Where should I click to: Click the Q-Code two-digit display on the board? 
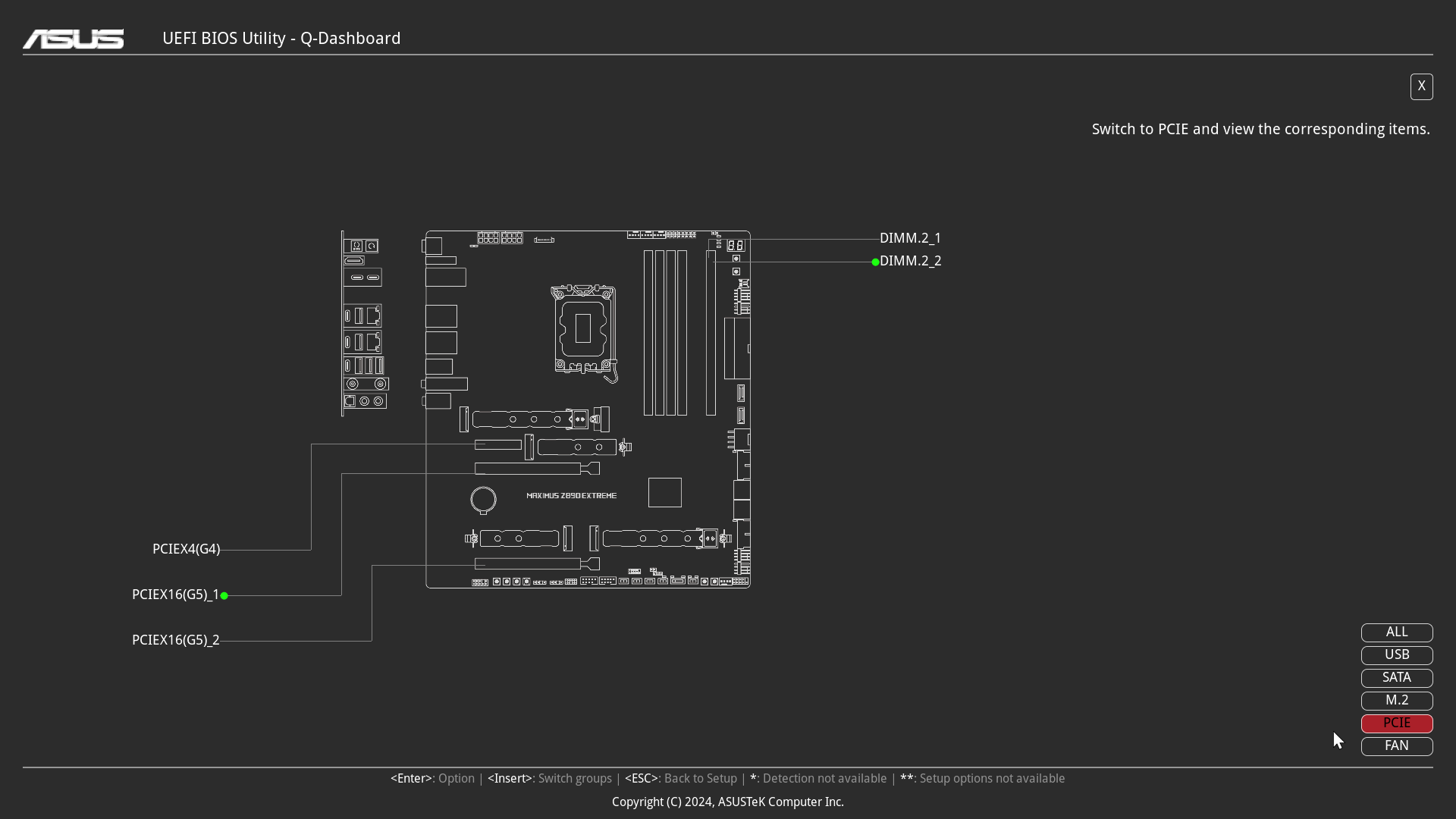(736, 246)
